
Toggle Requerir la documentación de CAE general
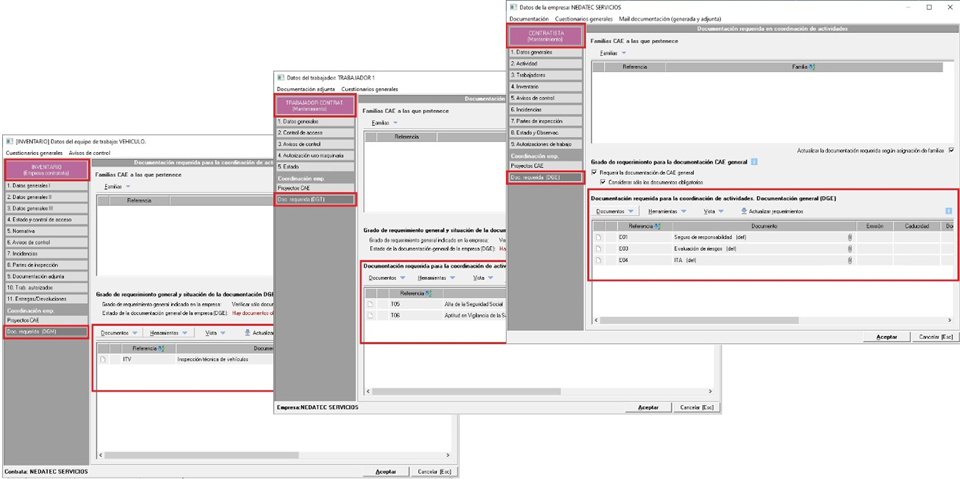[595, 172]
